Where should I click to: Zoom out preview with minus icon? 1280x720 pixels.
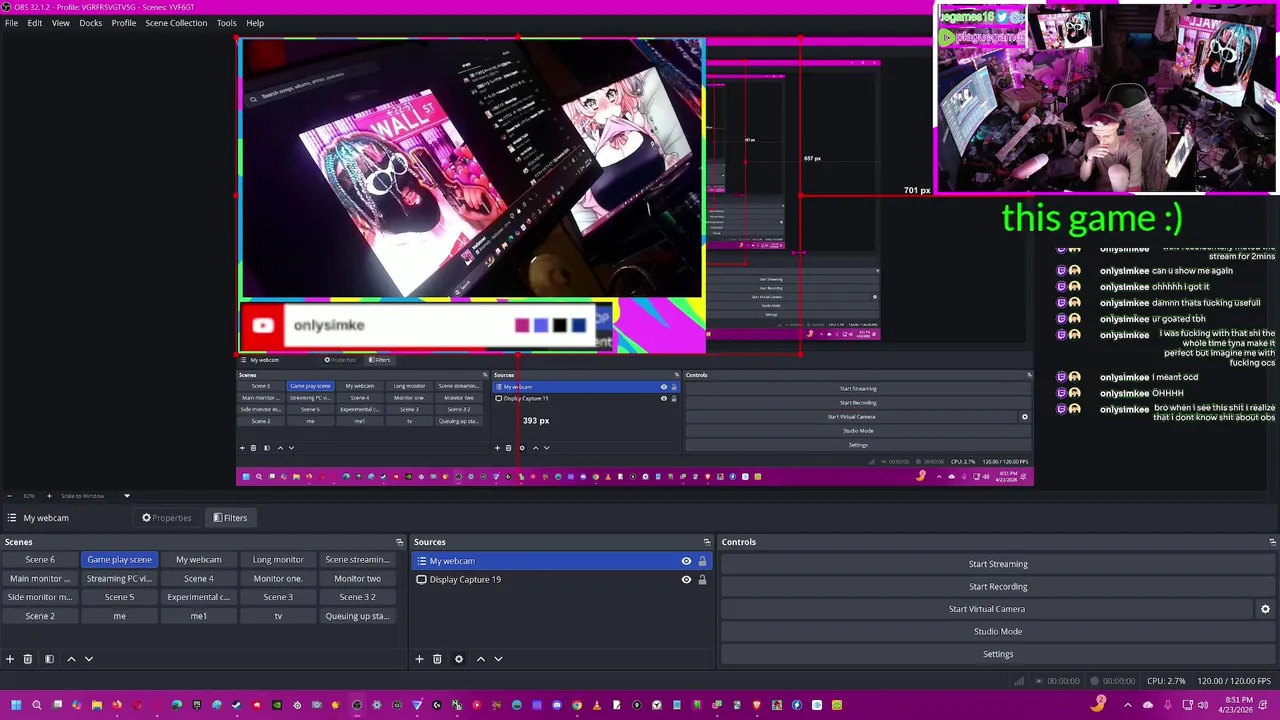(9, 496)
